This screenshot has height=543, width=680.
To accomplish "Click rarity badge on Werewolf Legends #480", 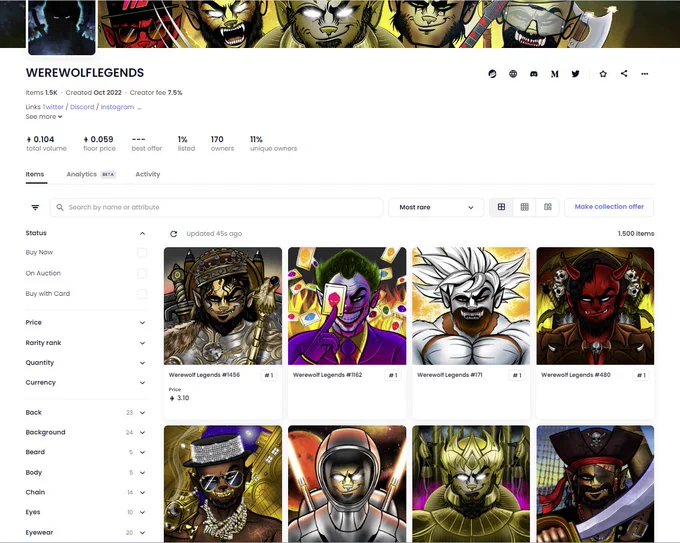I will coord(641,375).
